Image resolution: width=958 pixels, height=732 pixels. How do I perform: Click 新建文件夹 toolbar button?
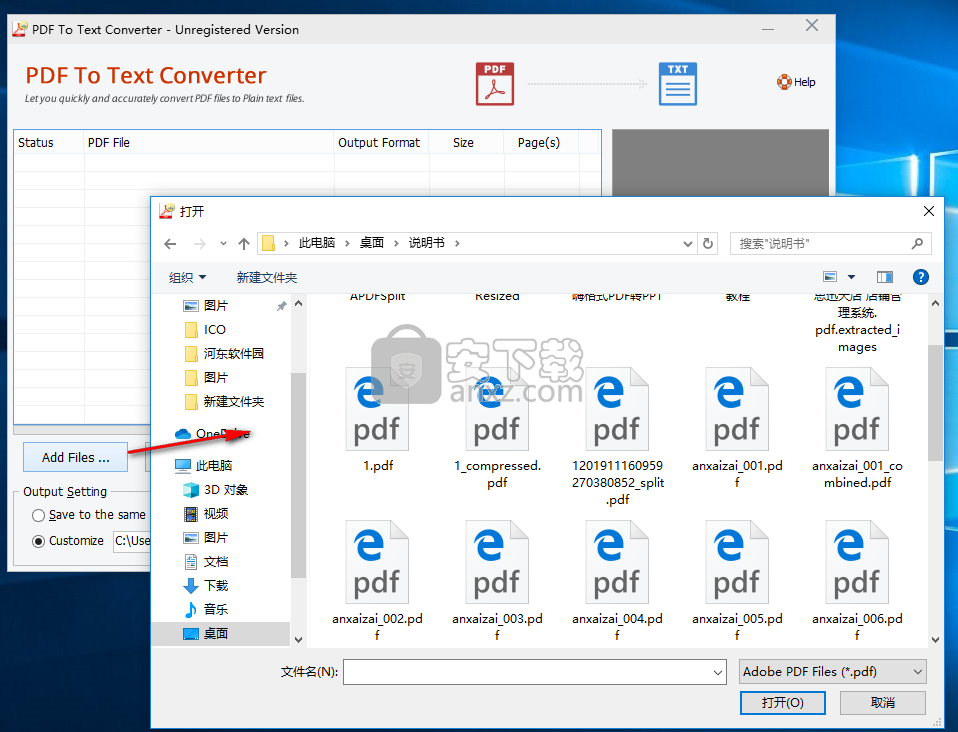(266, 277)
